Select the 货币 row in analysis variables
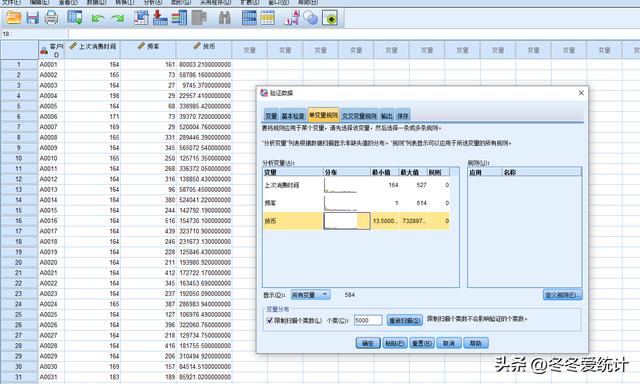Image resolution: width=640 pixels, height=384 pixels. 356,221
